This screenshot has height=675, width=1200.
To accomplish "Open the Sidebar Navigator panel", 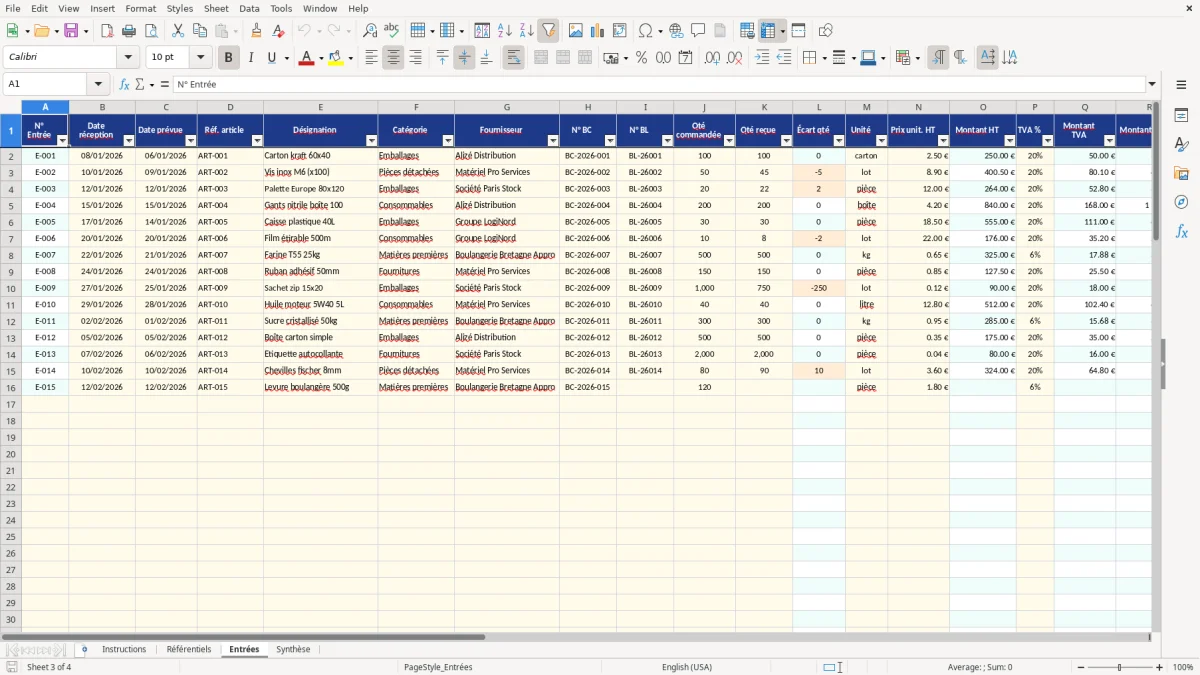I will (1181, 202).
